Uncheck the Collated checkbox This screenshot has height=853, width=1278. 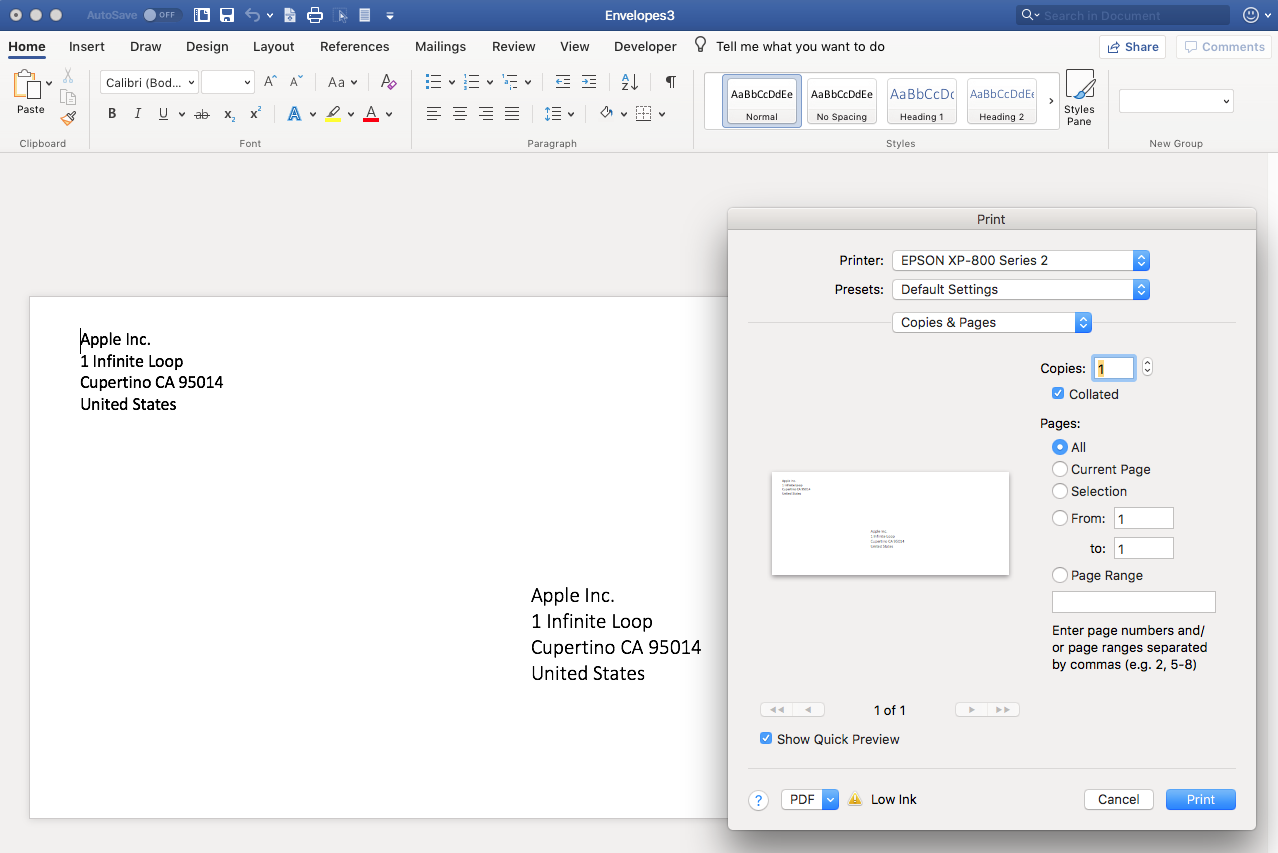1058,394
